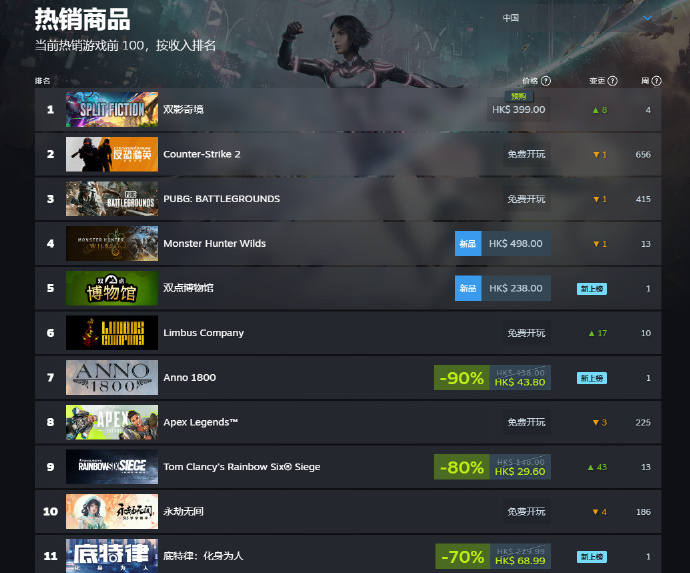690x573 pixels.
Task: Click the weeks column help icon
Action: coord(656,81)
